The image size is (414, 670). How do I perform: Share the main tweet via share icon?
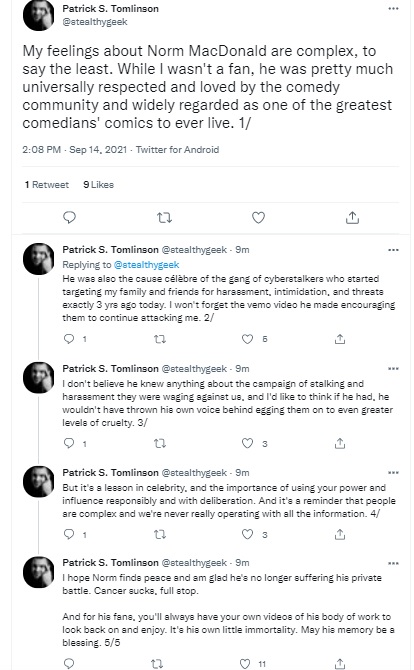pos(352,217)
